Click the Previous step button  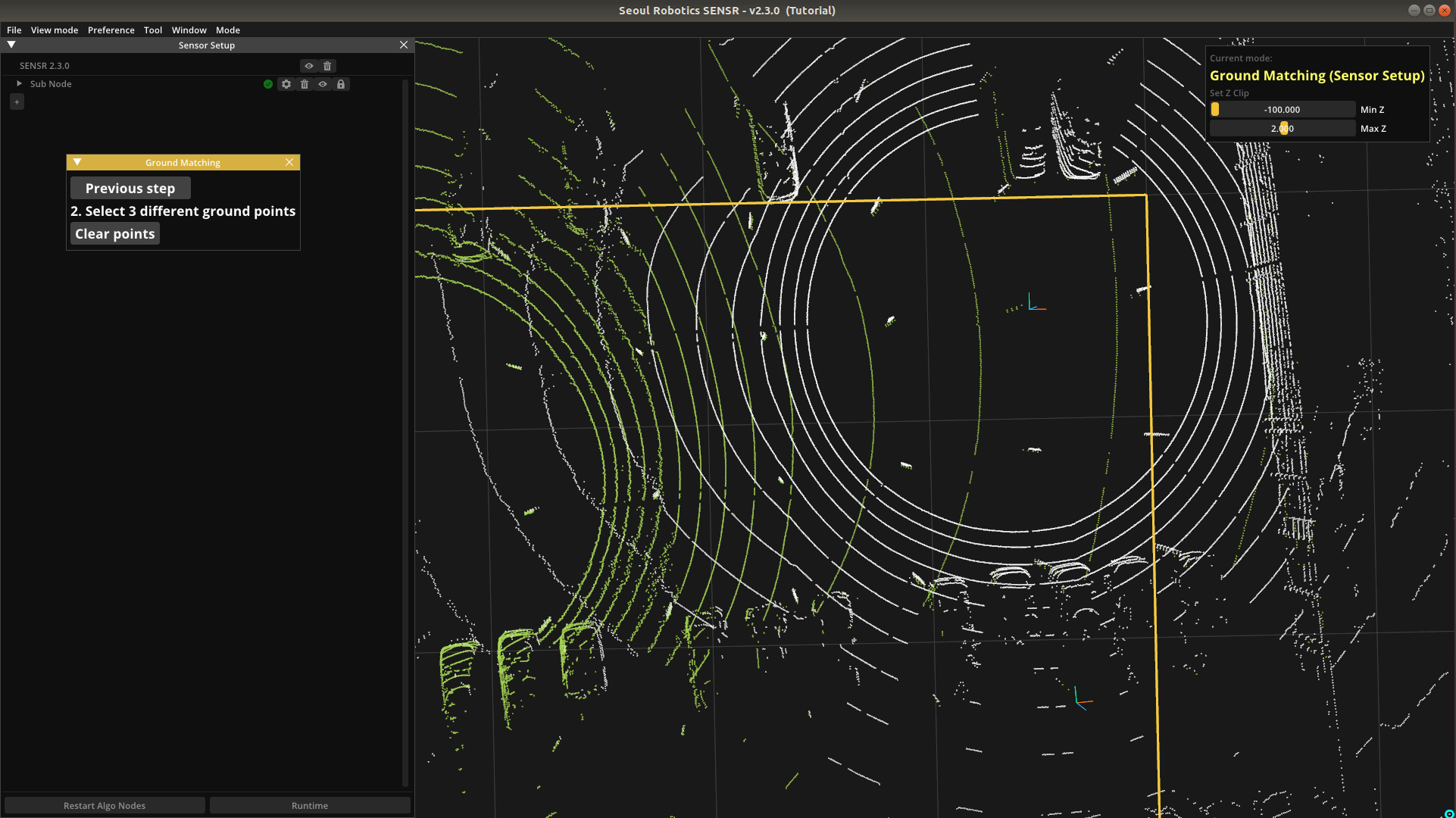[x=130, y=188]
